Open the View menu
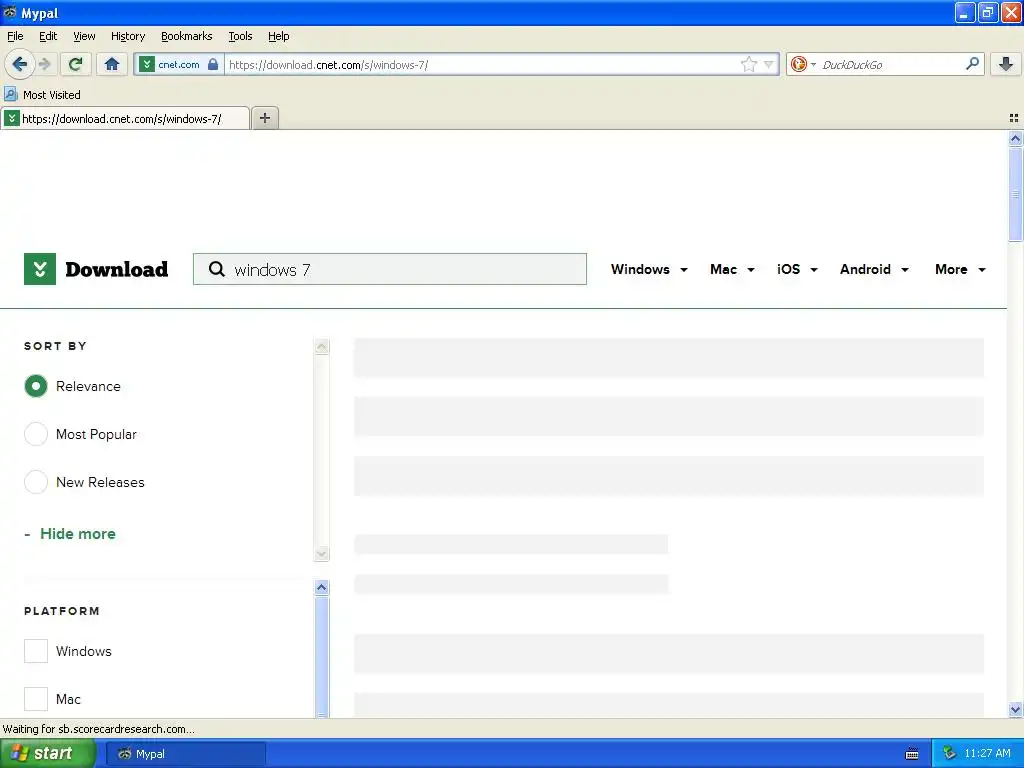The width and height of the screenshot is (1024, 768). 84,36
